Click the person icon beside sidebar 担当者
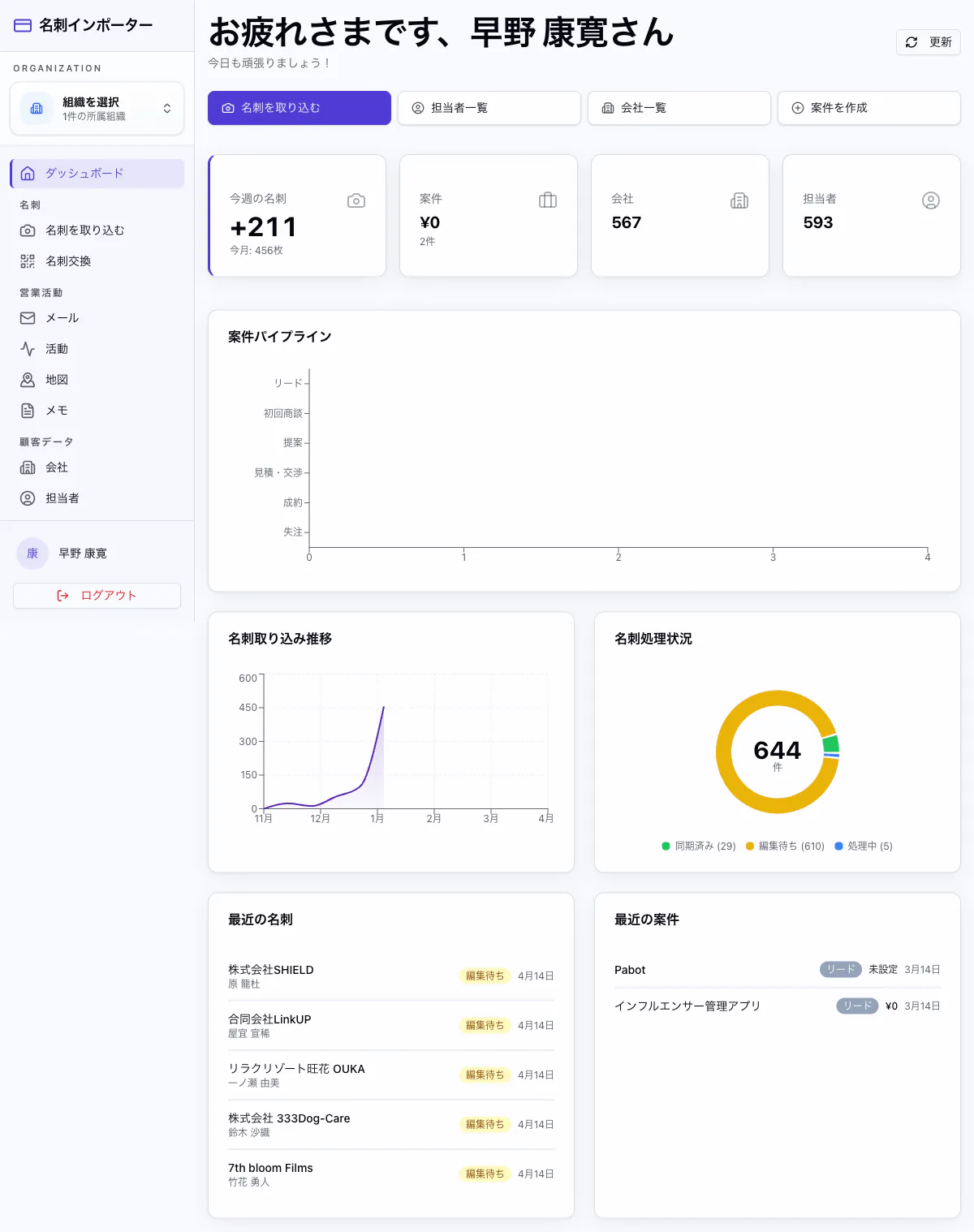Screen dimensions: 974x1232 coord(28,498)
